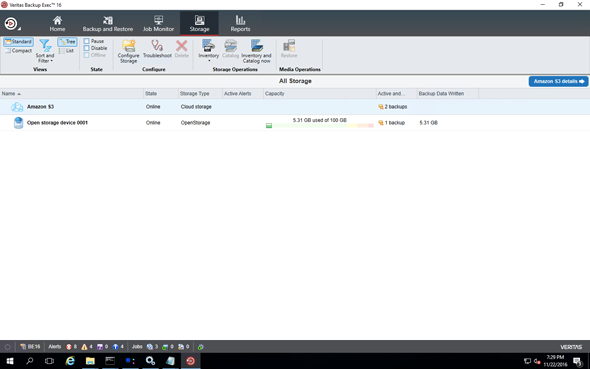Click the active jobs icon showing 3
Screen dimensions: 590x369
click(x=150, y=347)
